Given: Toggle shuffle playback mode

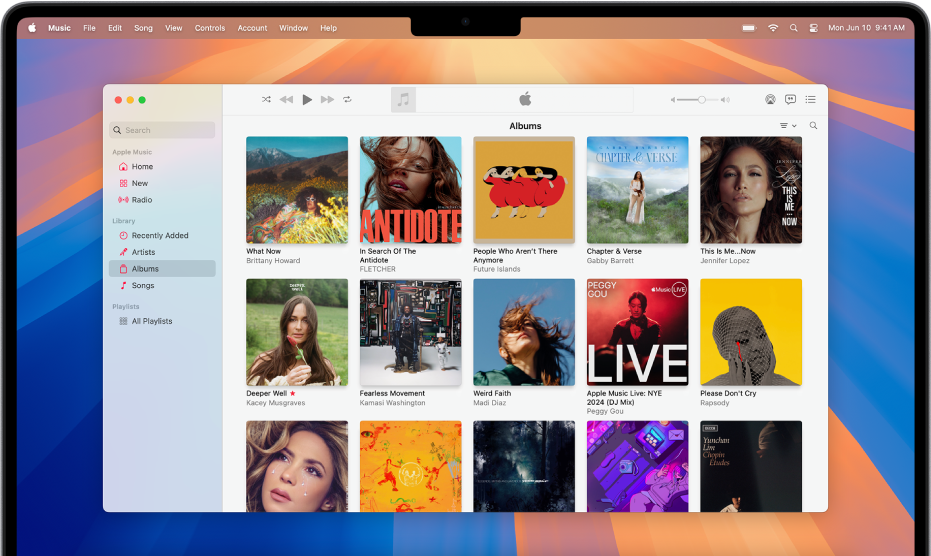Looking at the screenshot, I should 266,100.
